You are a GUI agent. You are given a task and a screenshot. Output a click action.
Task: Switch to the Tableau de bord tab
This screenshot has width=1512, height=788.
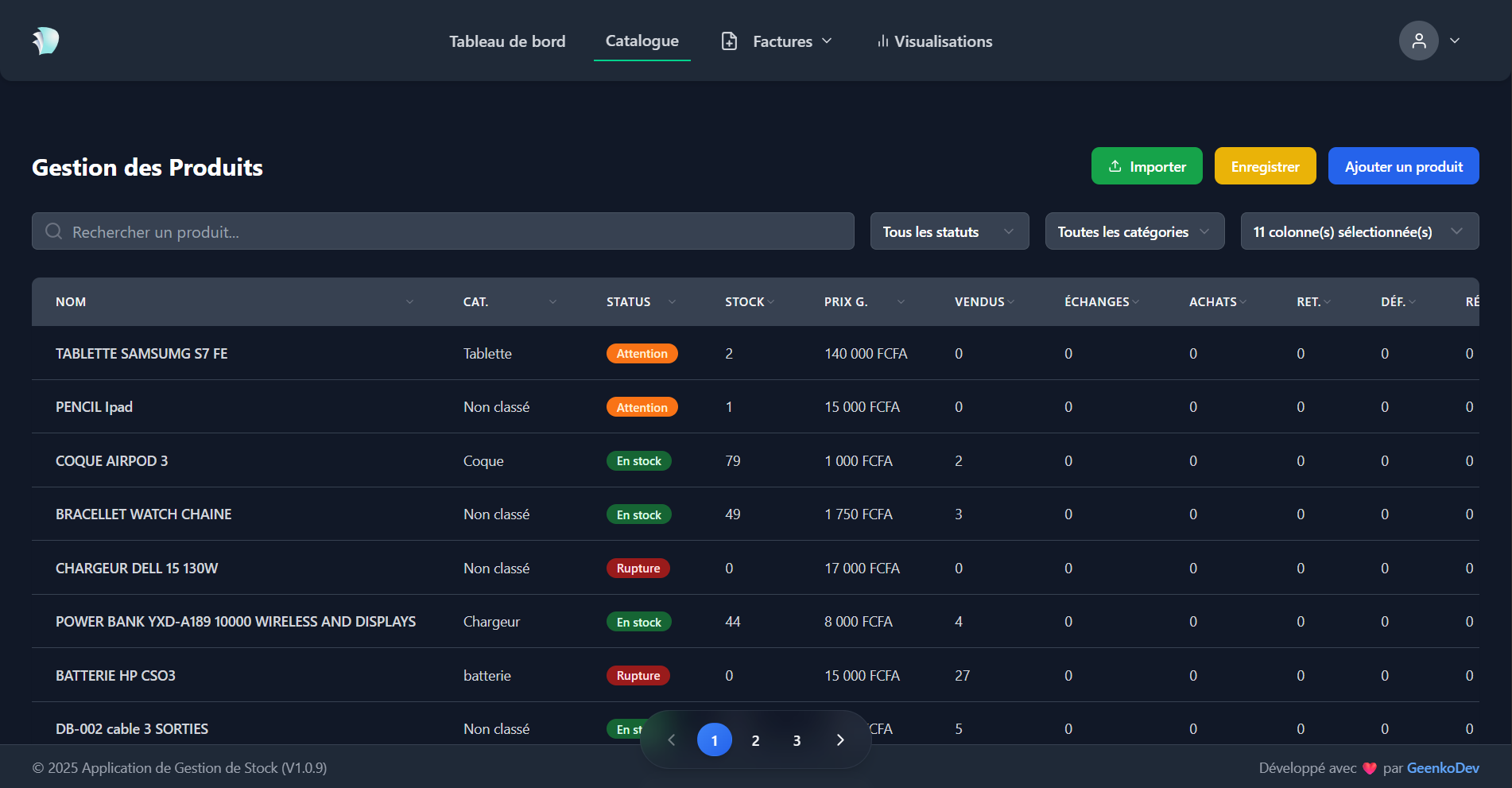pyautogui.click(x=507, y=41)
